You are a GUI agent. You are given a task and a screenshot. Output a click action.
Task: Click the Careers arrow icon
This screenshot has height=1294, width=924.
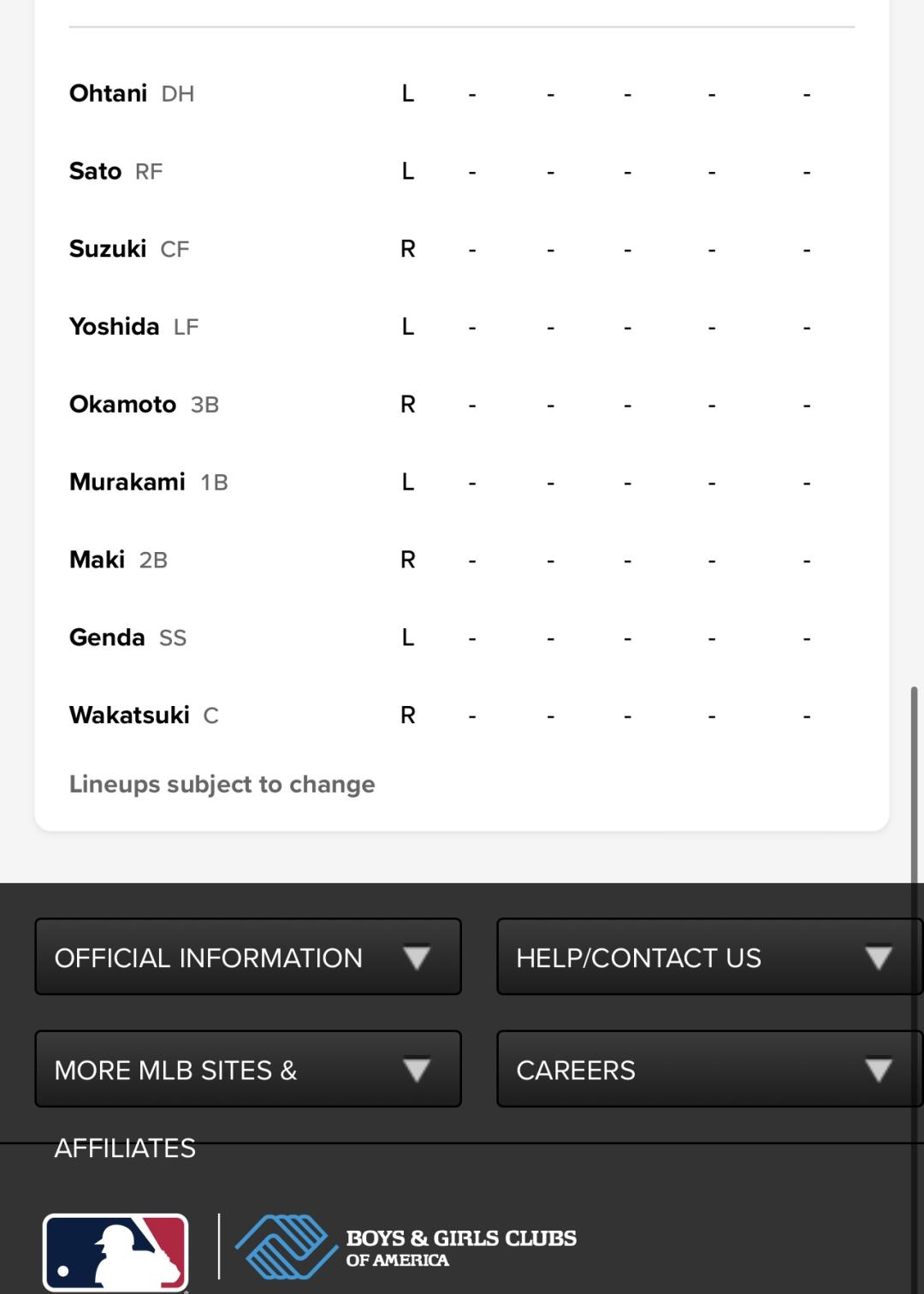pyautogui.click(x=879, y=1070)
